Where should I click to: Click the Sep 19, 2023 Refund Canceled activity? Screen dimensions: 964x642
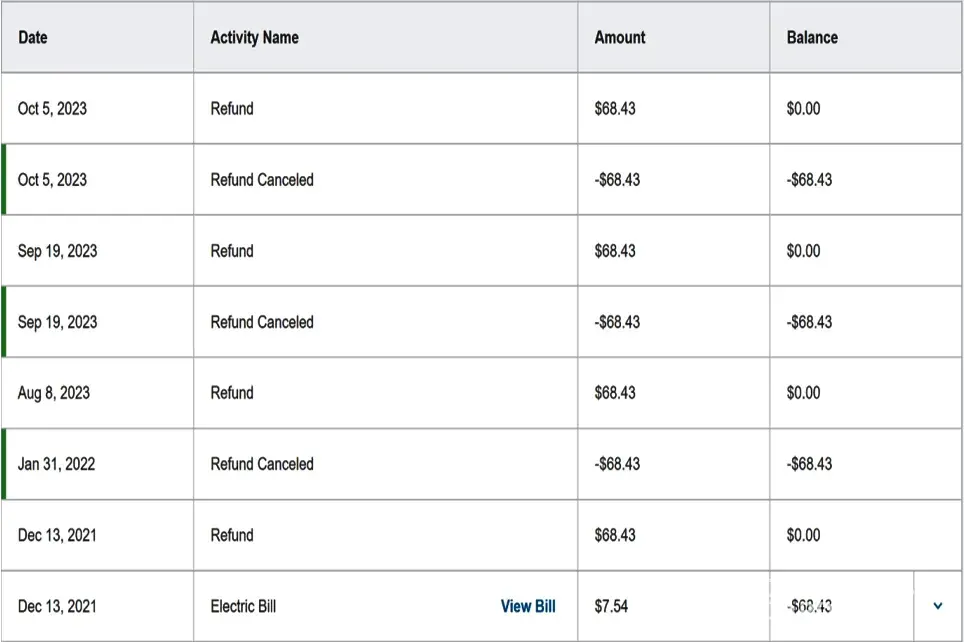262,322
